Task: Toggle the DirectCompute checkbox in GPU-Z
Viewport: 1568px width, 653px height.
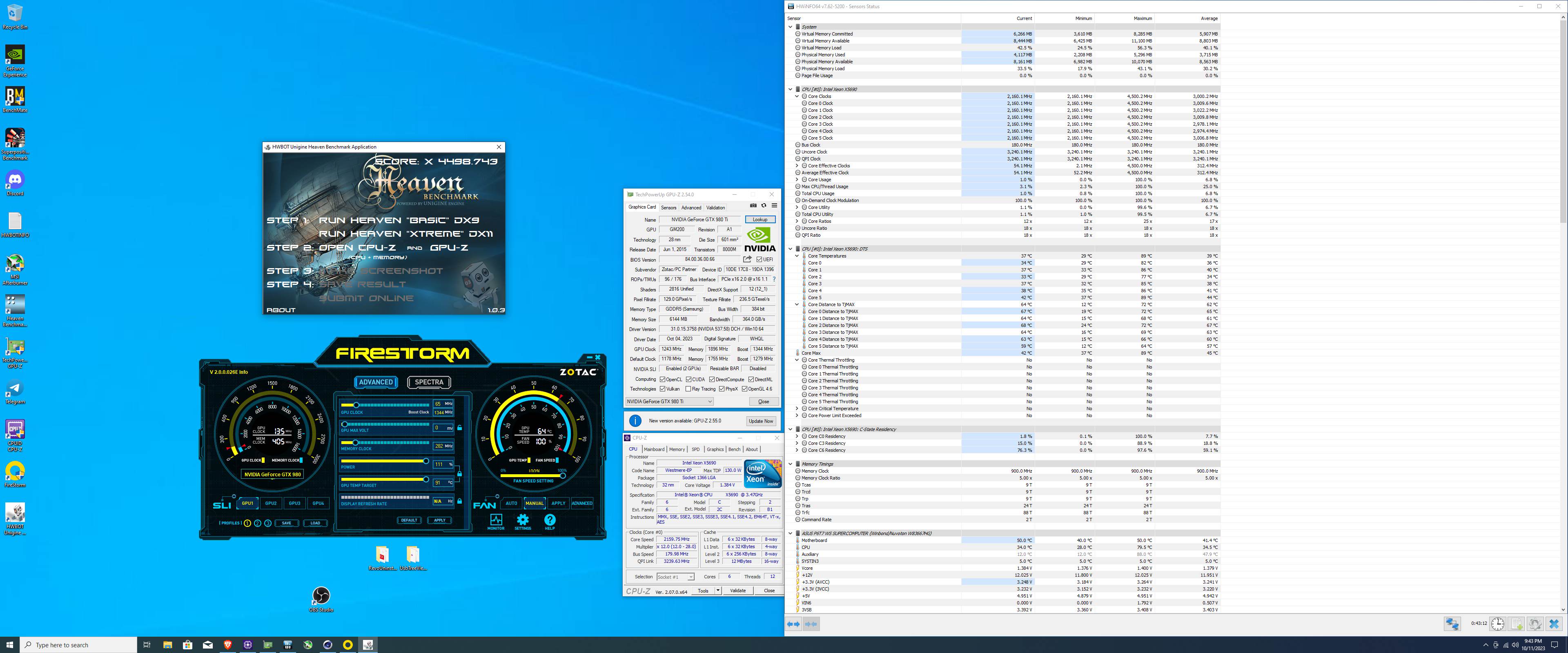Action: 712,379
